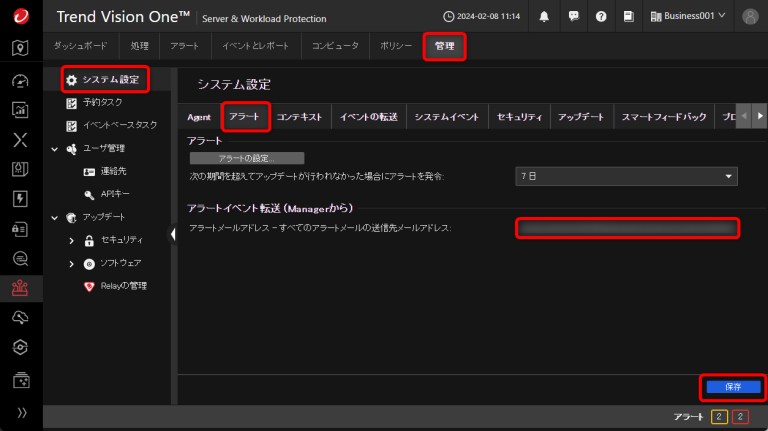Select 連絡先 in sidebar tree
Viewport: 768px width, 431px height.
(x=114, y=171)
